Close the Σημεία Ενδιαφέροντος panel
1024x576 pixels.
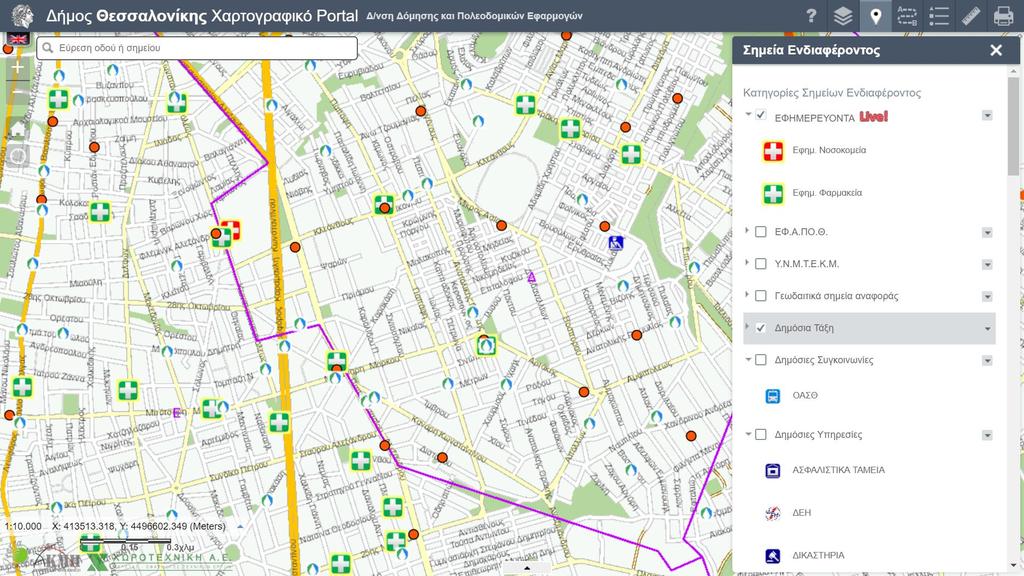(x=996, y=50)
